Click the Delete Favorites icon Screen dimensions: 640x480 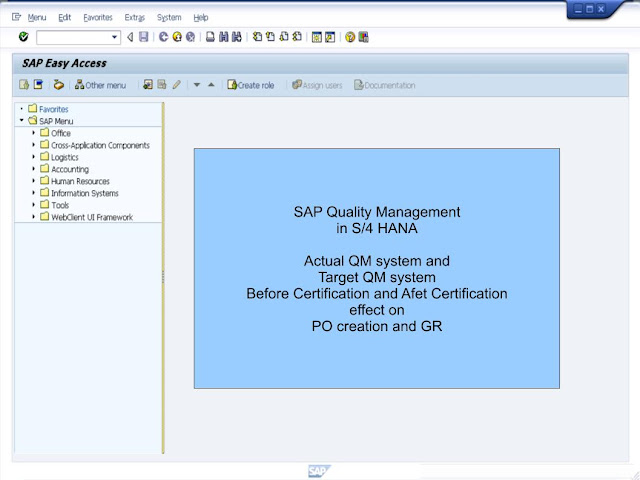(x=162, y=84)
